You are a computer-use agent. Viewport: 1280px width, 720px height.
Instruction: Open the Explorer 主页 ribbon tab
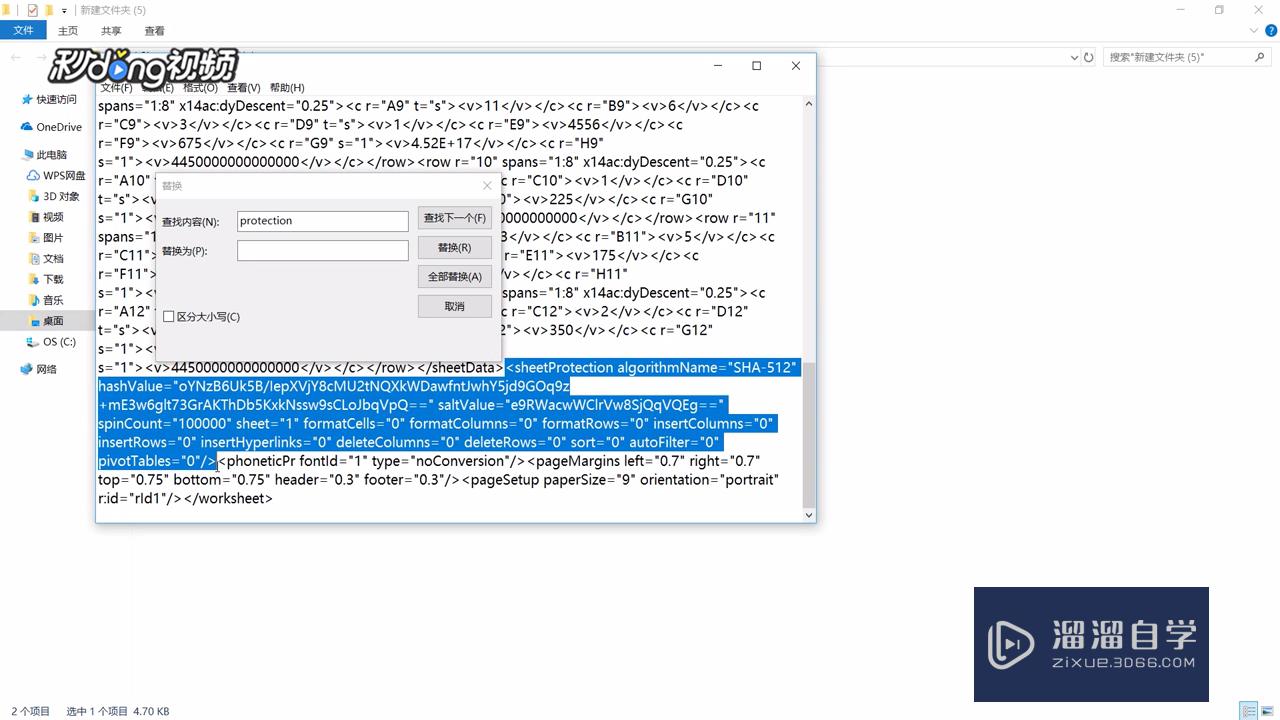click(x=68, y=31)
